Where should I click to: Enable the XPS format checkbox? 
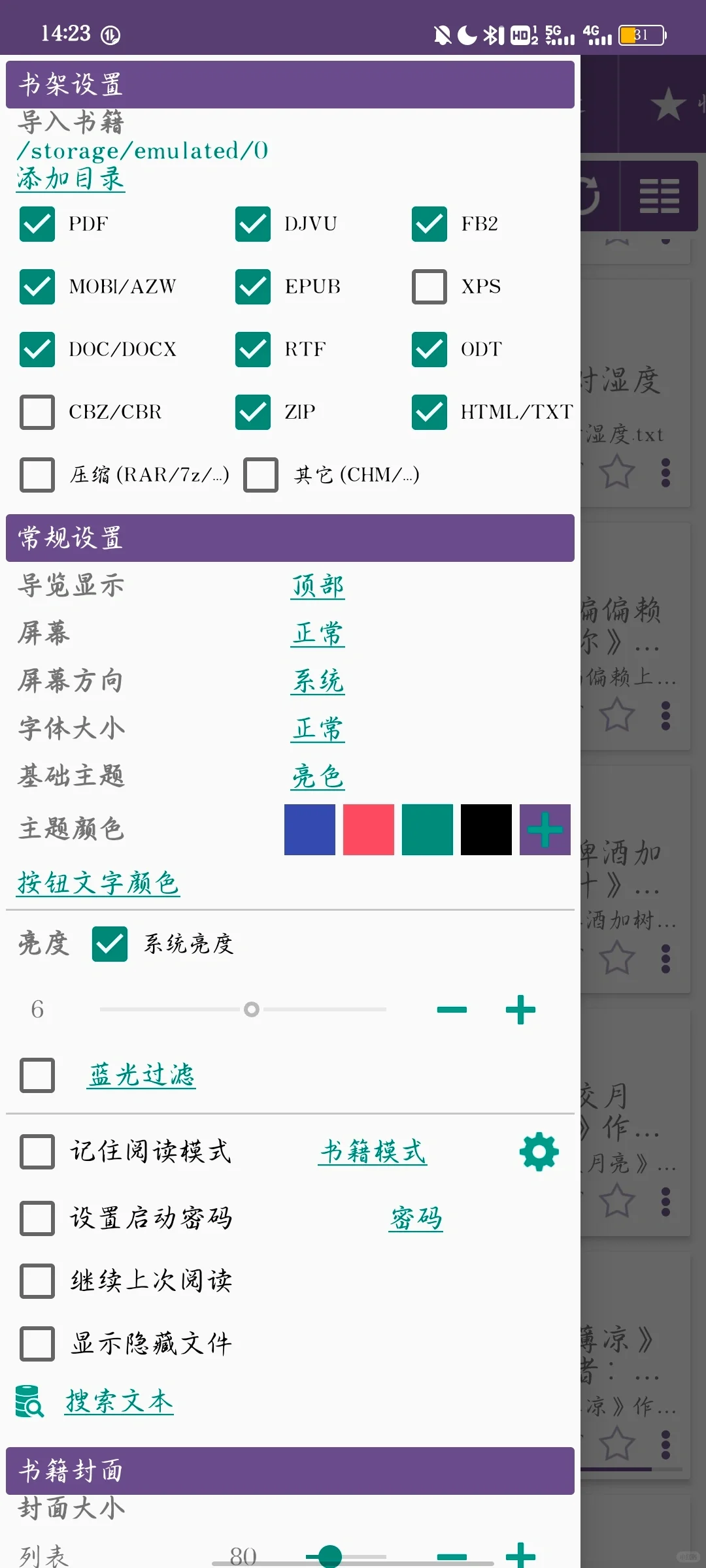pos(429,287)
